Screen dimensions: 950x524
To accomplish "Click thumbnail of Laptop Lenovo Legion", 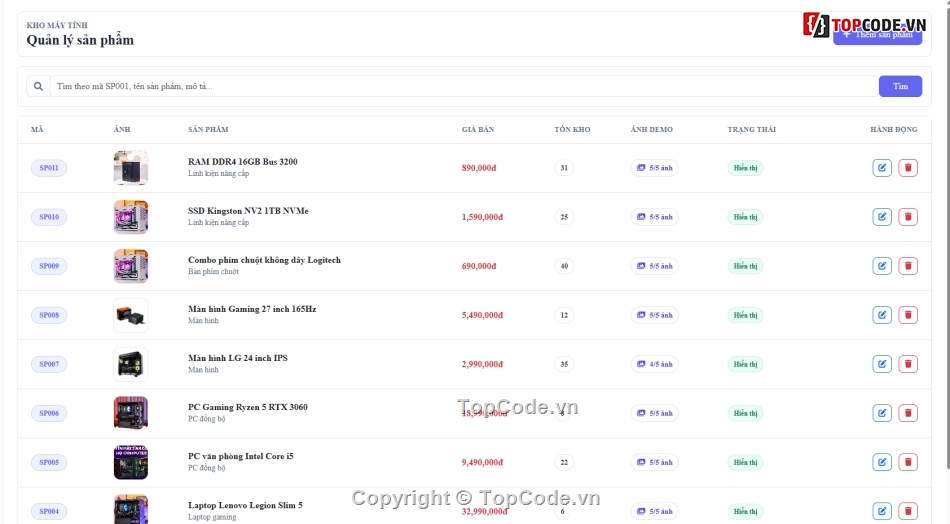I will pos(131,509).
